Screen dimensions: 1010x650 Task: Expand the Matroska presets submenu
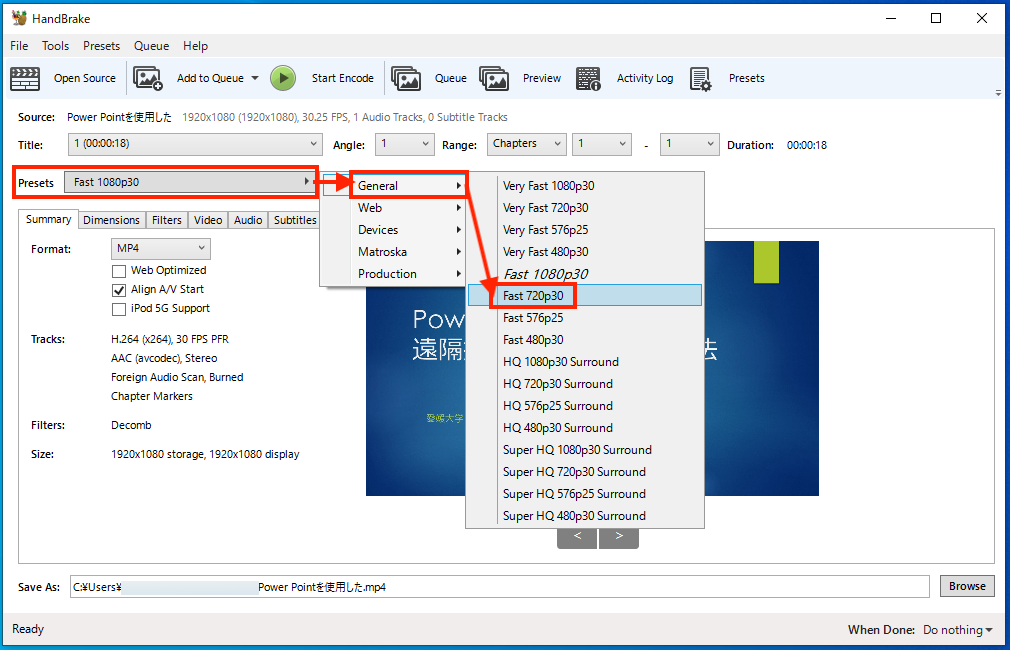[x=393, y=251]
